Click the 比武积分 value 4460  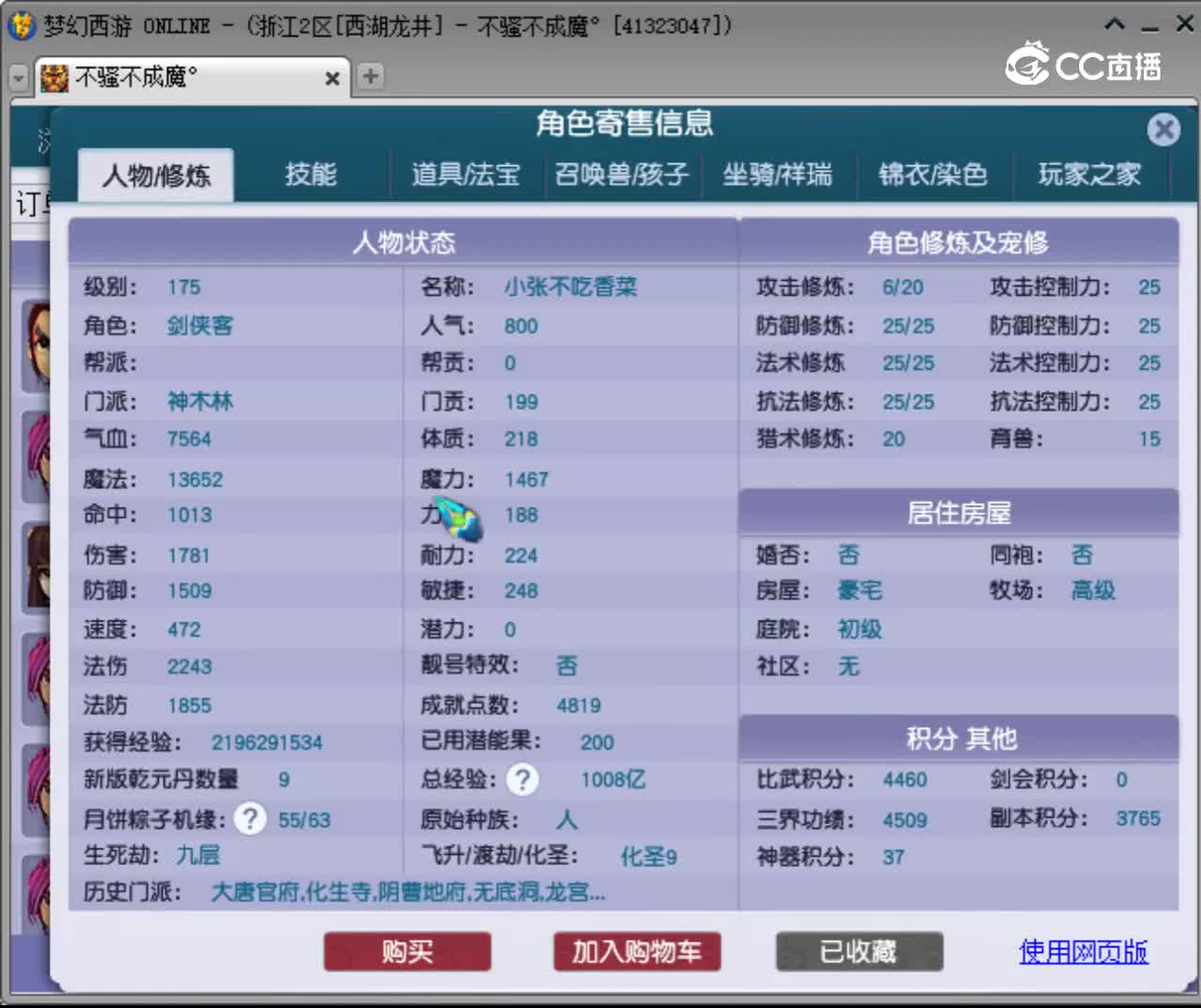[905, 780]
